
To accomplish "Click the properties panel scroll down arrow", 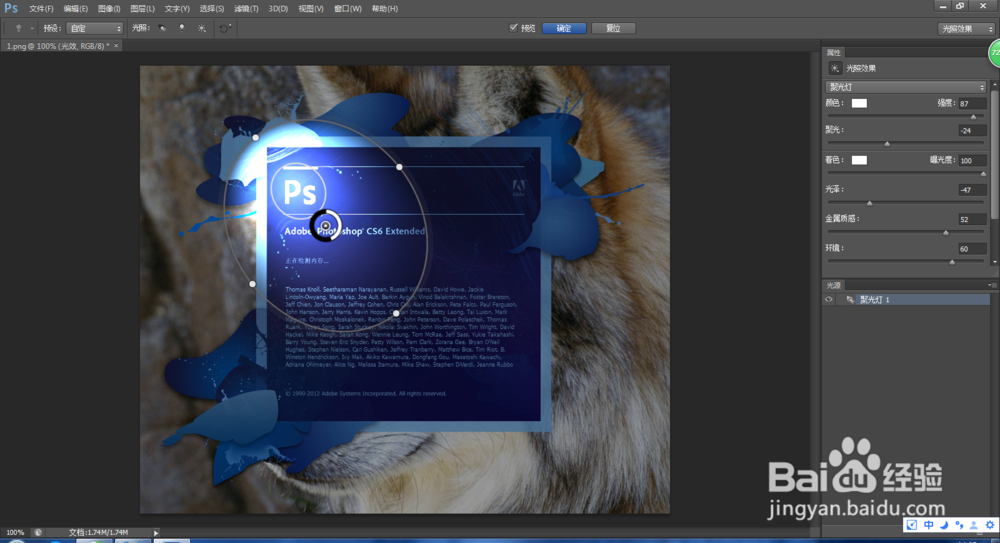I will pyautogui.click(x=994, y=262).
